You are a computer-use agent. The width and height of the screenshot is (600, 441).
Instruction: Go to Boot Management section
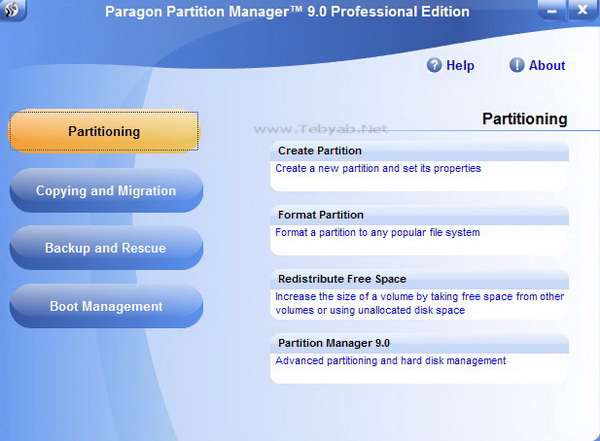106,306
